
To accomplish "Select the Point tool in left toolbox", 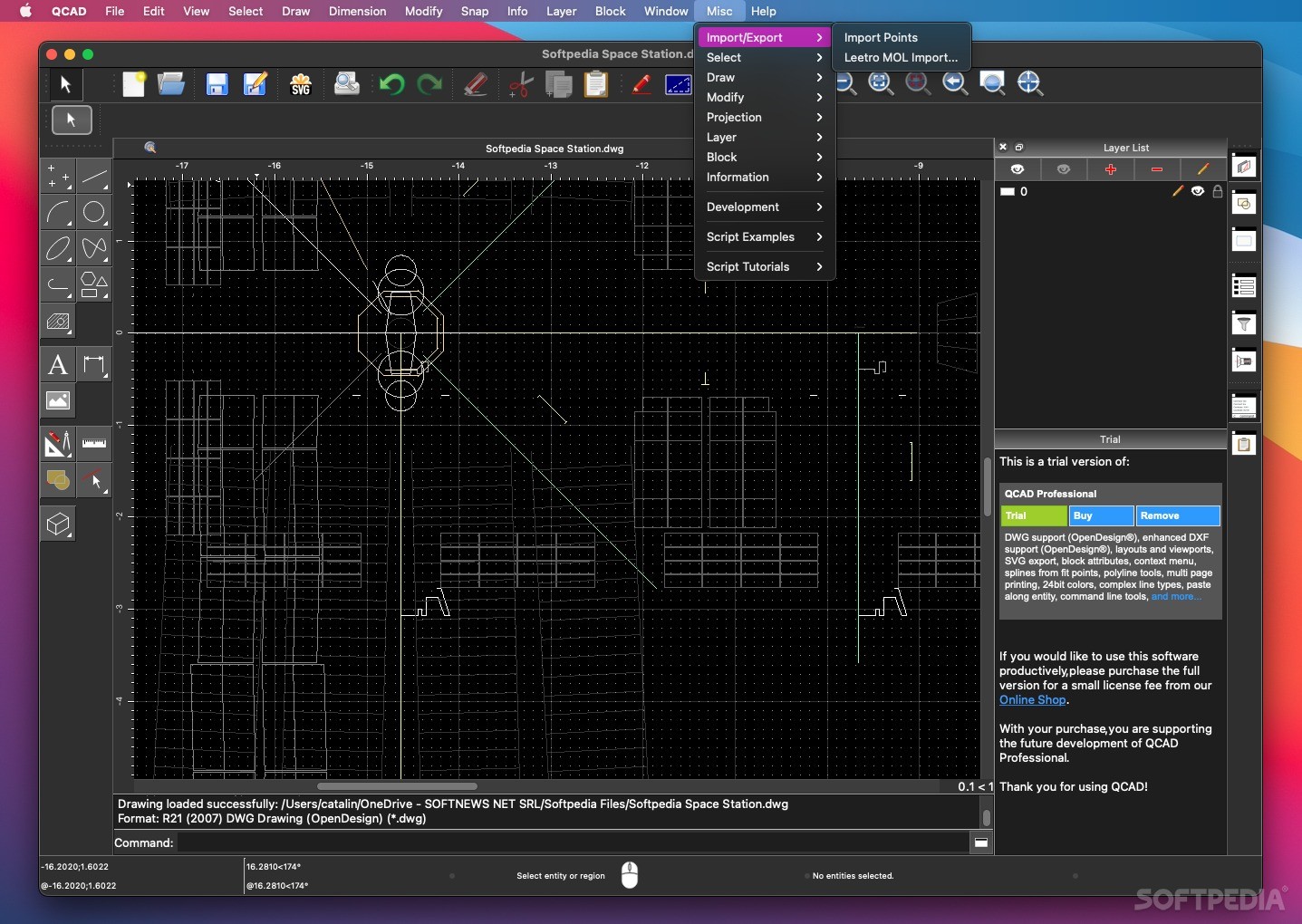I will coord(58,176).
